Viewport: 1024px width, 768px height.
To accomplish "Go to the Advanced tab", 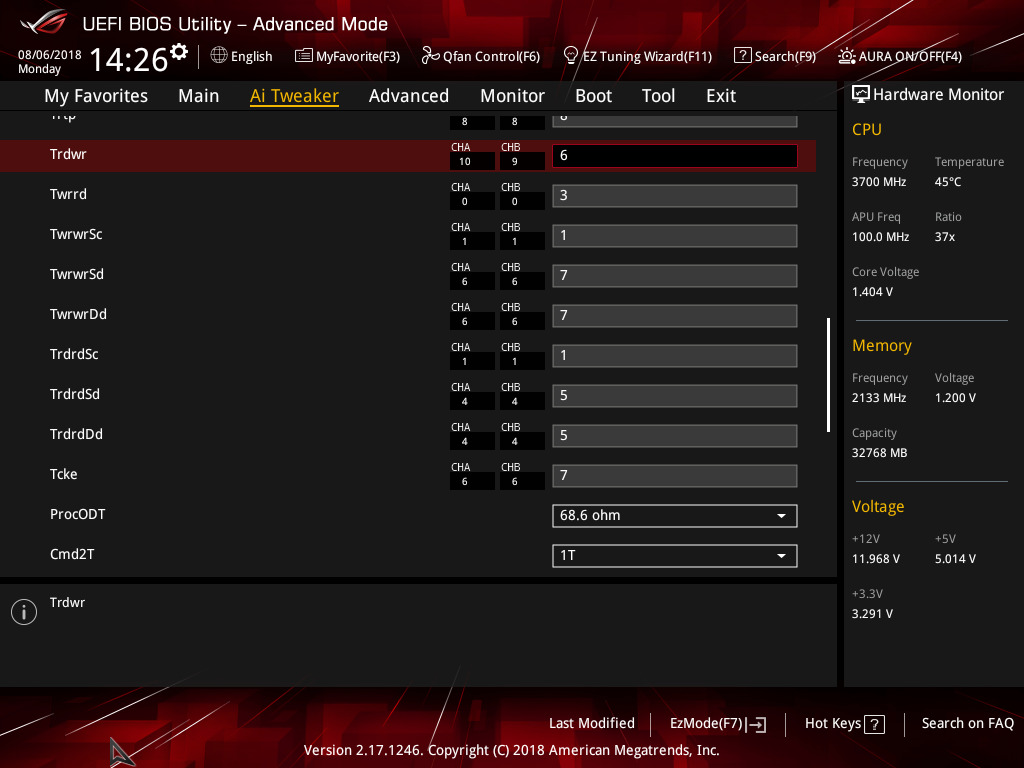I will click(x=409, y=96).
